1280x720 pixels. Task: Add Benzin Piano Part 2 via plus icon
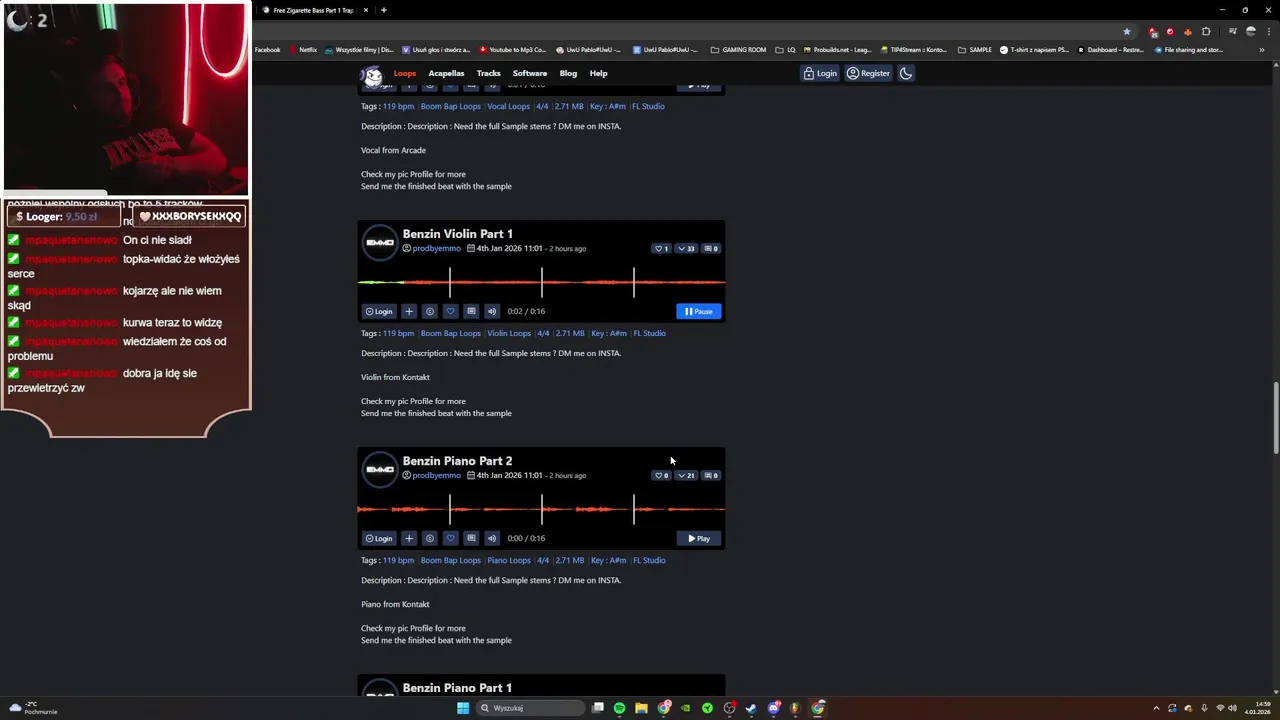pos(409,538)
